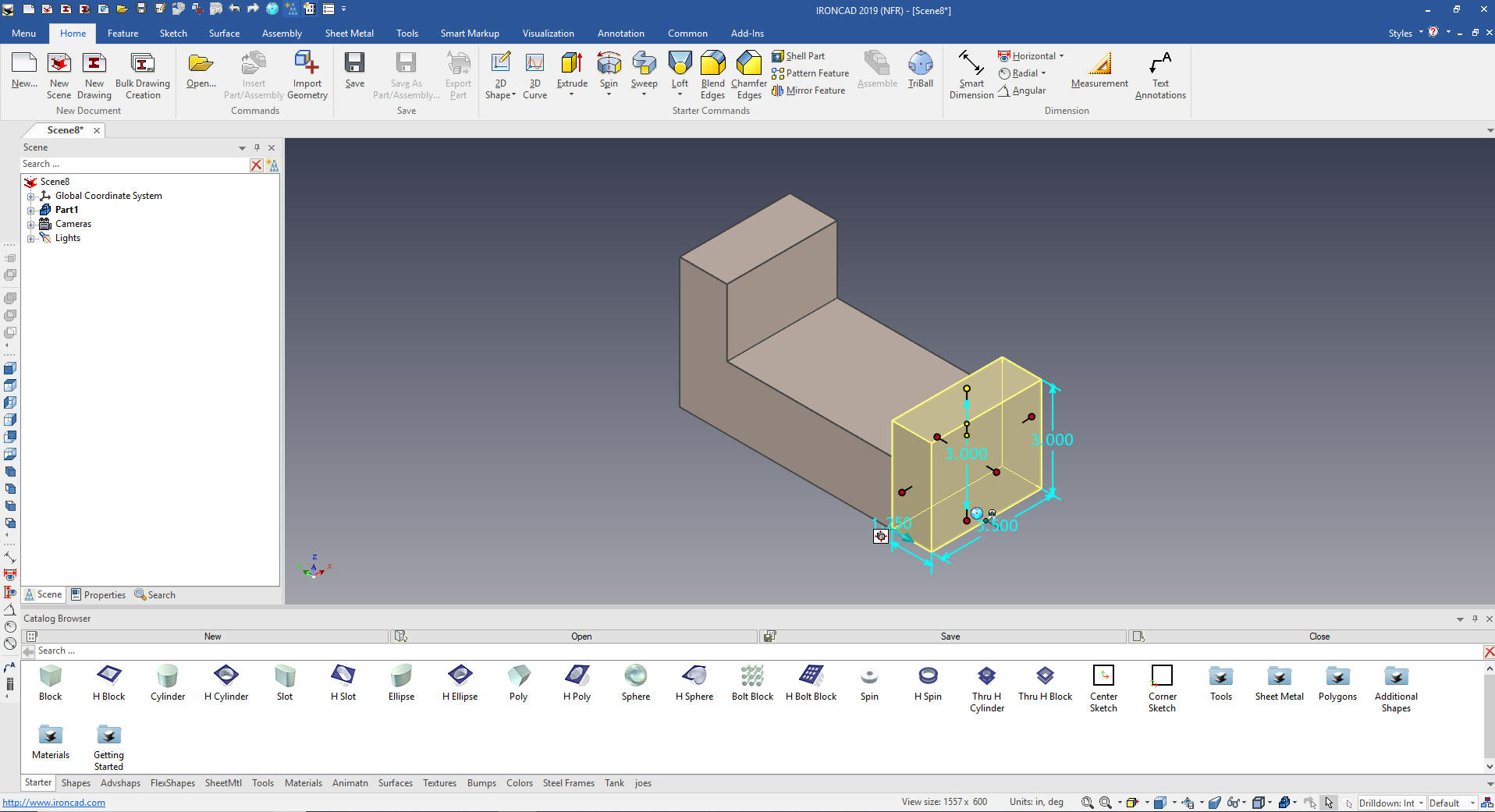1495x812 pixels.
Task: Pin the Scene panel
Action: [257, 147]
